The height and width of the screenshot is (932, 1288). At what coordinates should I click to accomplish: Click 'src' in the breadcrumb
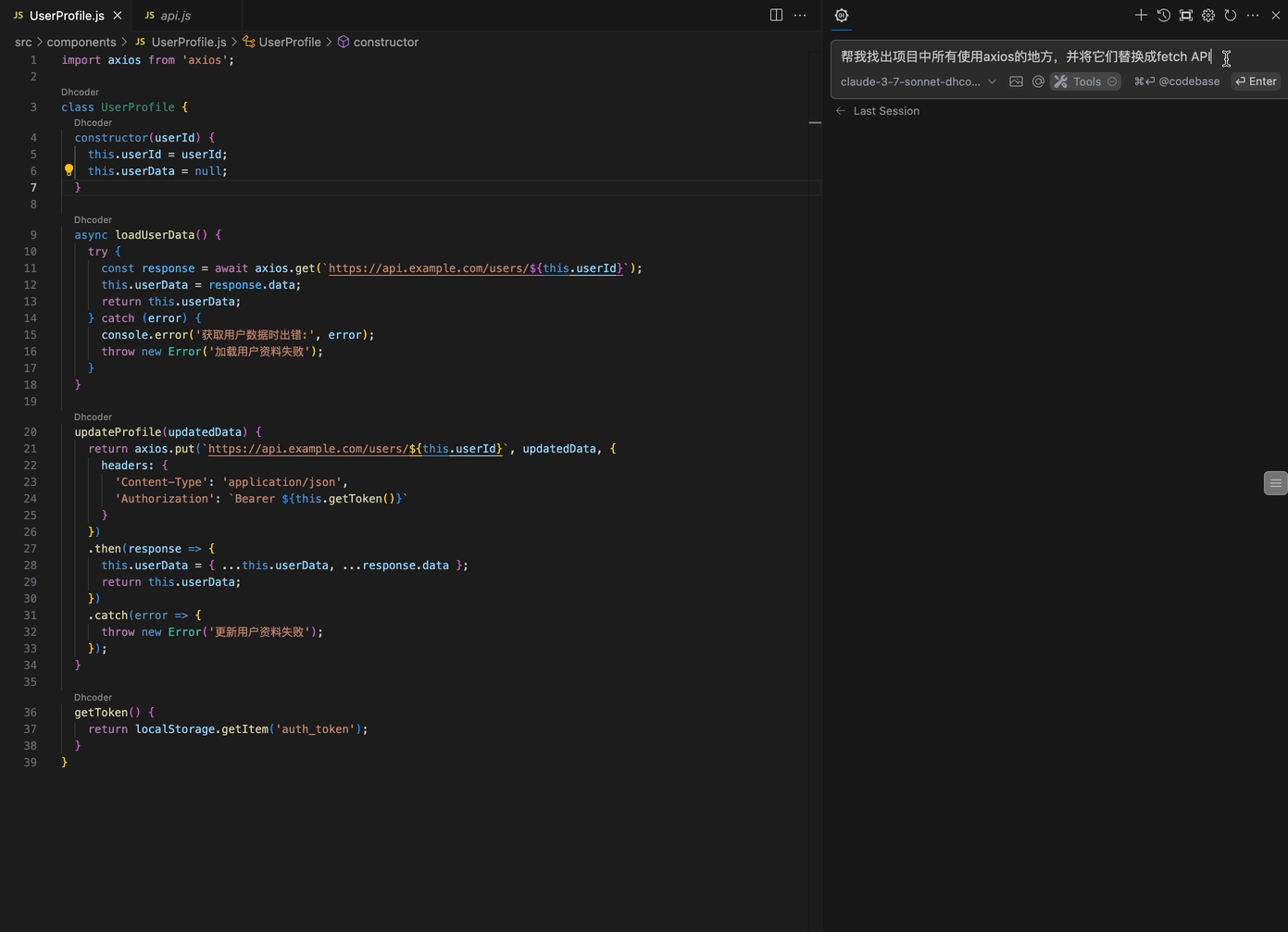point(23,42)
